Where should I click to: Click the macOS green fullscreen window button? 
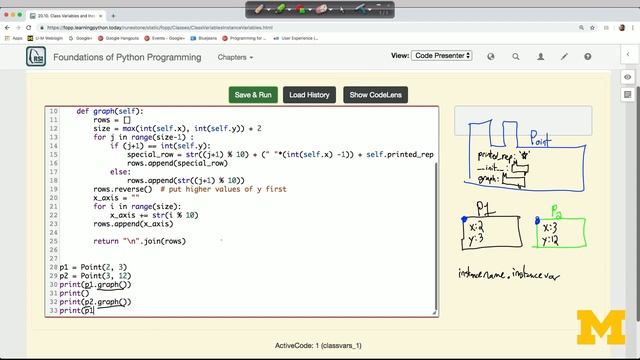pyautogui.click(x=20, y=15)
